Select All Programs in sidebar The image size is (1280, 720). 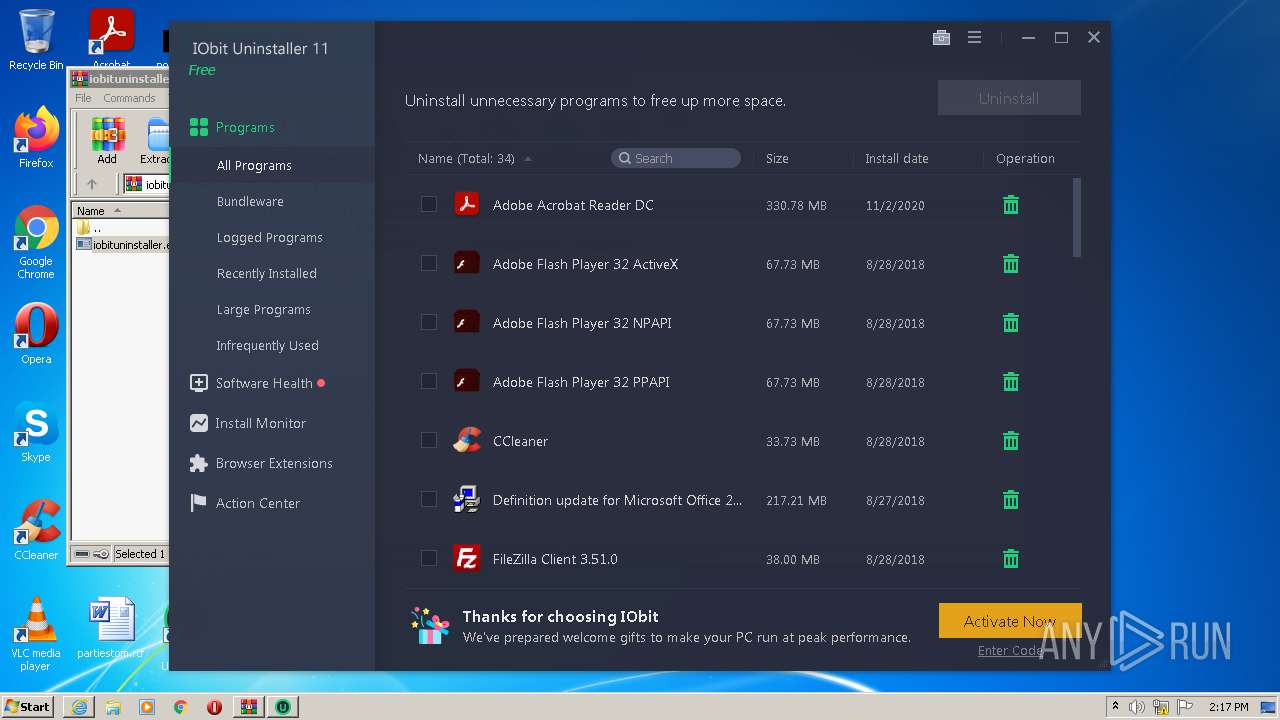254,166
